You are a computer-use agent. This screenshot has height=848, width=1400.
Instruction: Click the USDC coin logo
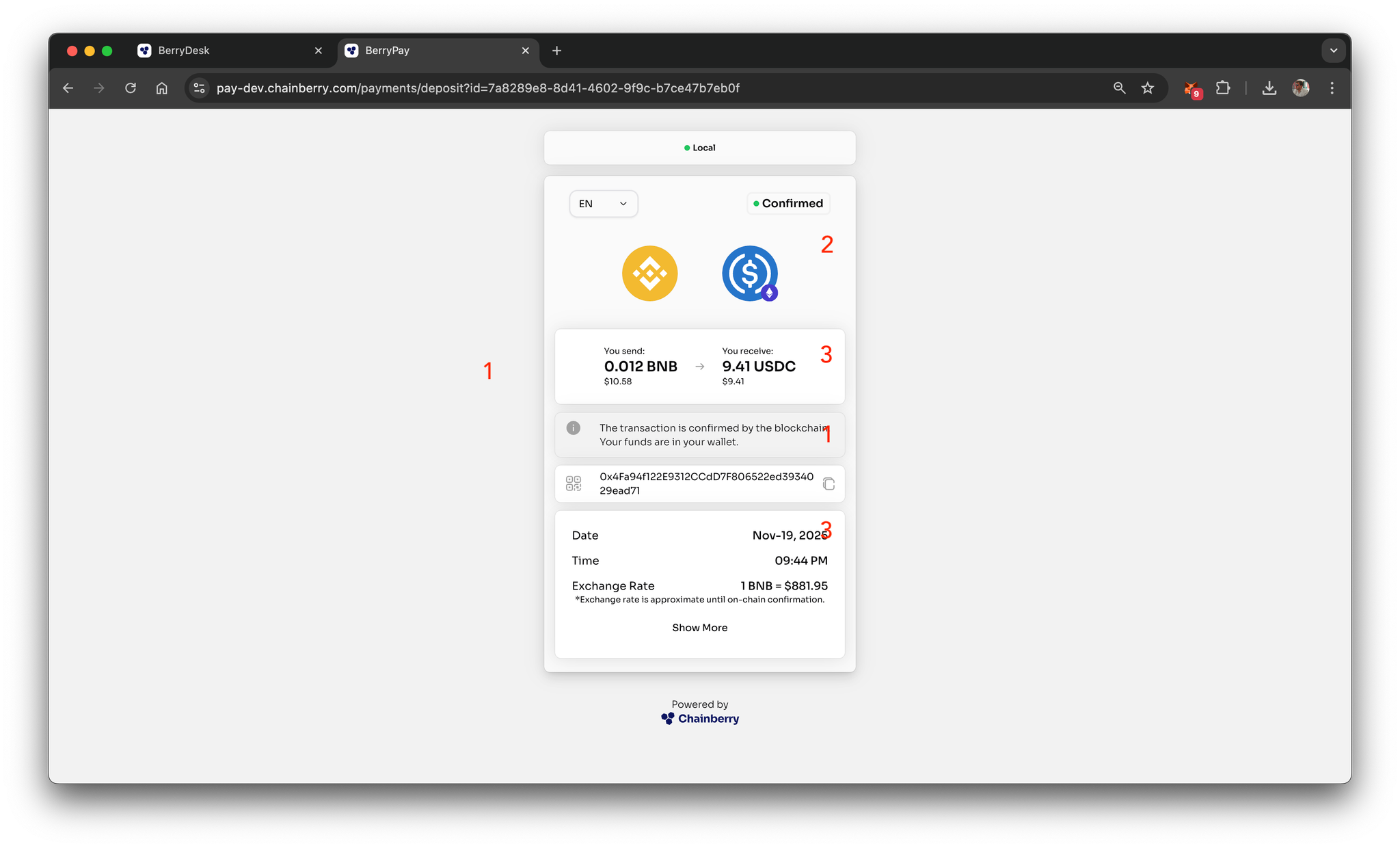click(750, 274)
